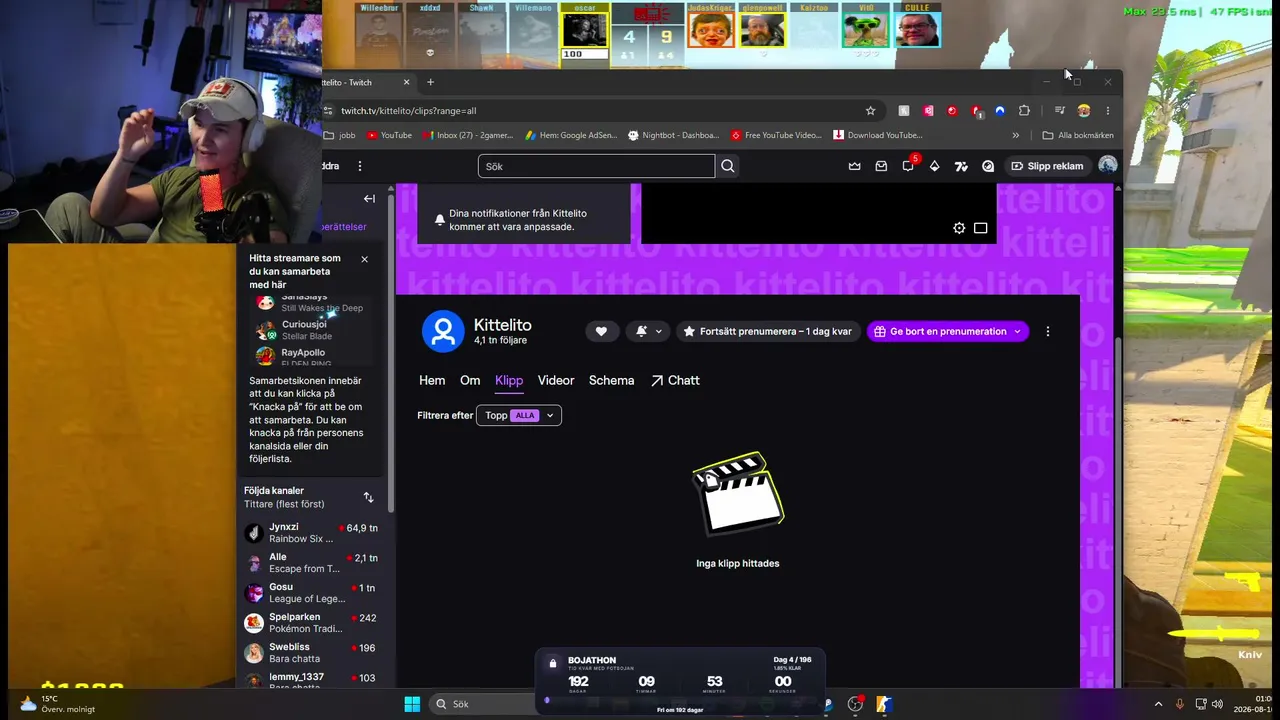This screenshot has width=1280, height=720.
Task: Open the 'Topp ALLA' filter dropdown
Action: point(519,415)
